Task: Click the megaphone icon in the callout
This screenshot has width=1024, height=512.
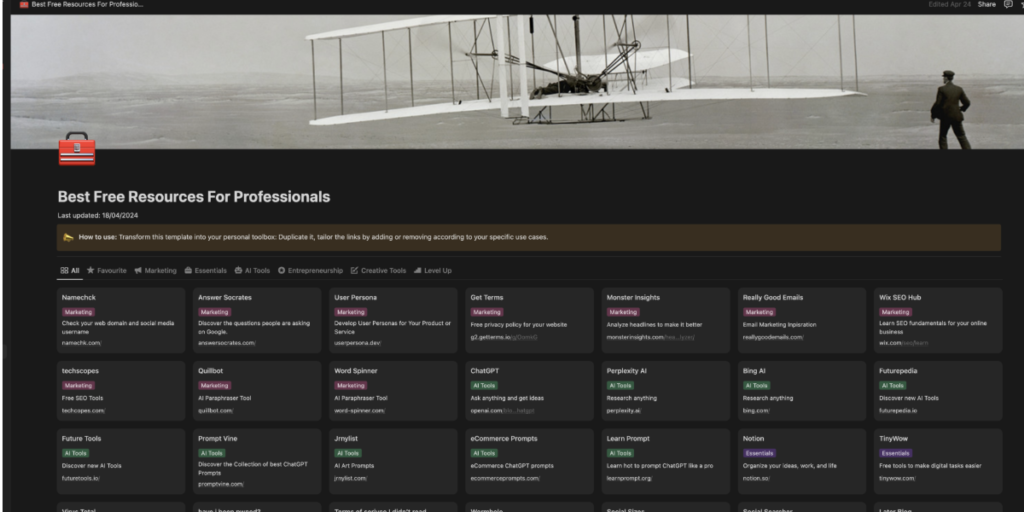Action: pos(68,237)
